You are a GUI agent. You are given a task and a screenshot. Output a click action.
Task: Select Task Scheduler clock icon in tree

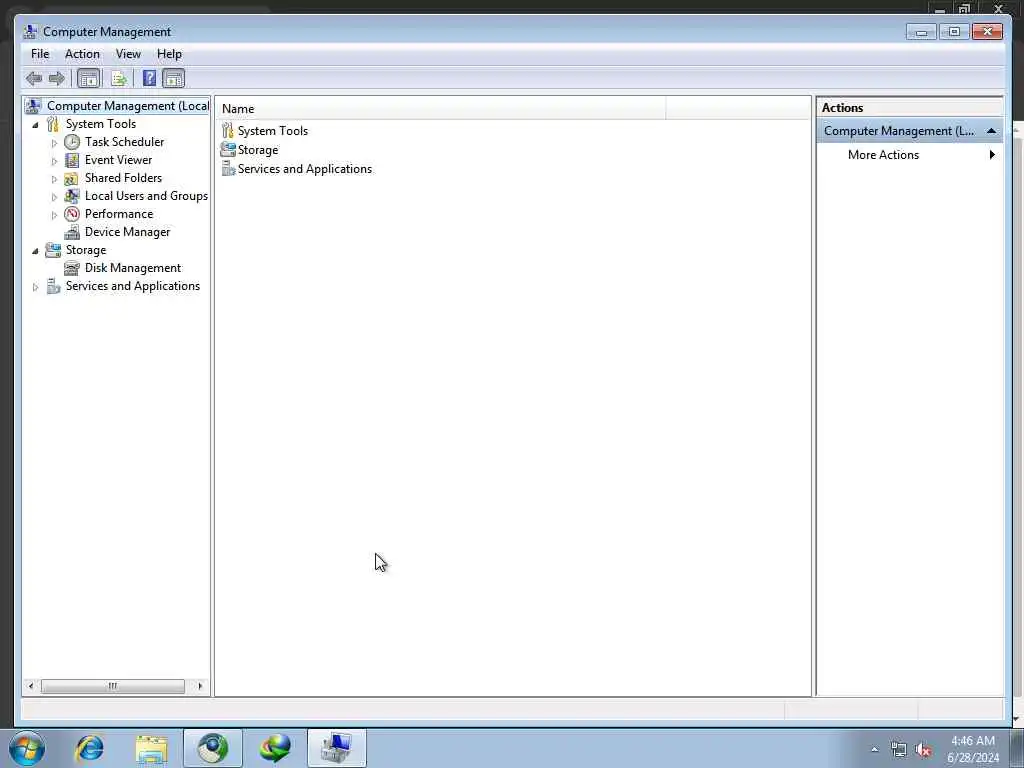click(x=72, y=142)
